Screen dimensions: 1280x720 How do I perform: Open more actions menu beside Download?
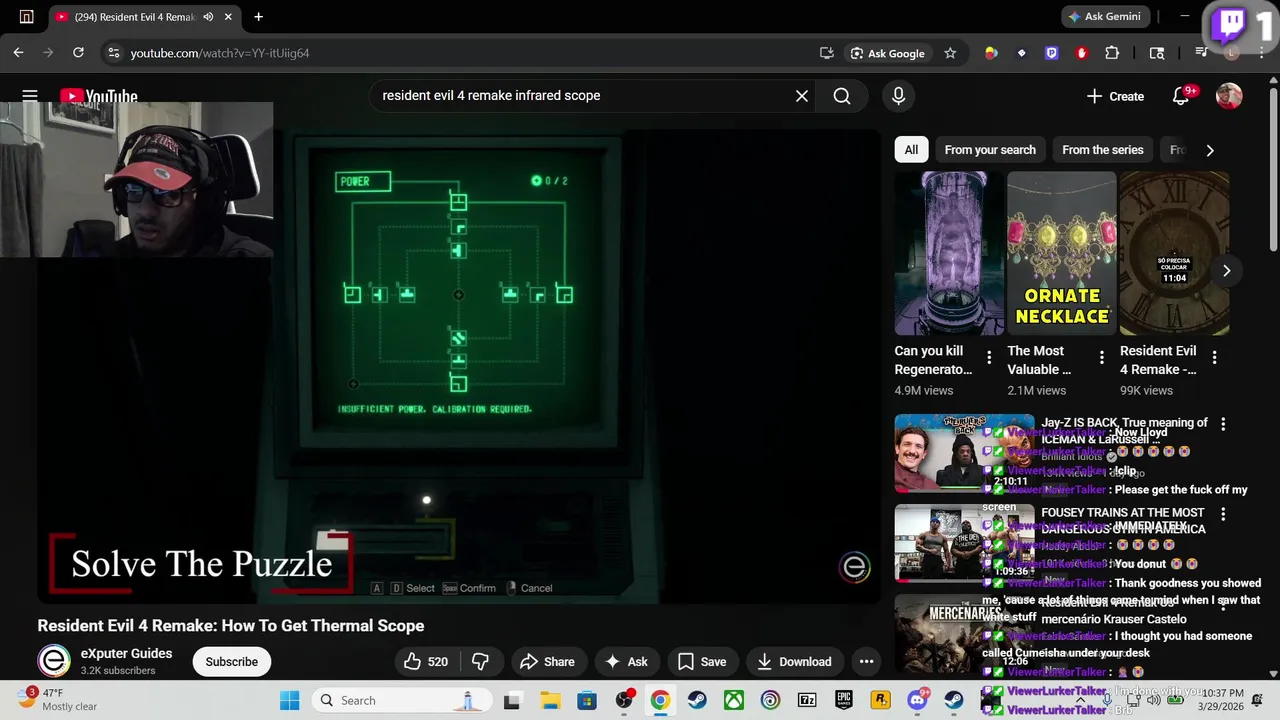[x=866, y=661]
